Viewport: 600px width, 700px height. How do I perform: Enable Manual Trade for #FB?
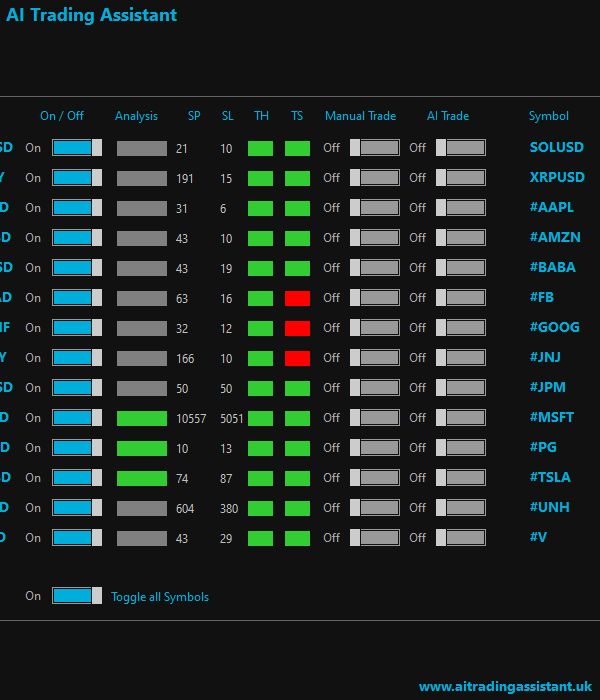tap(375, 298)
